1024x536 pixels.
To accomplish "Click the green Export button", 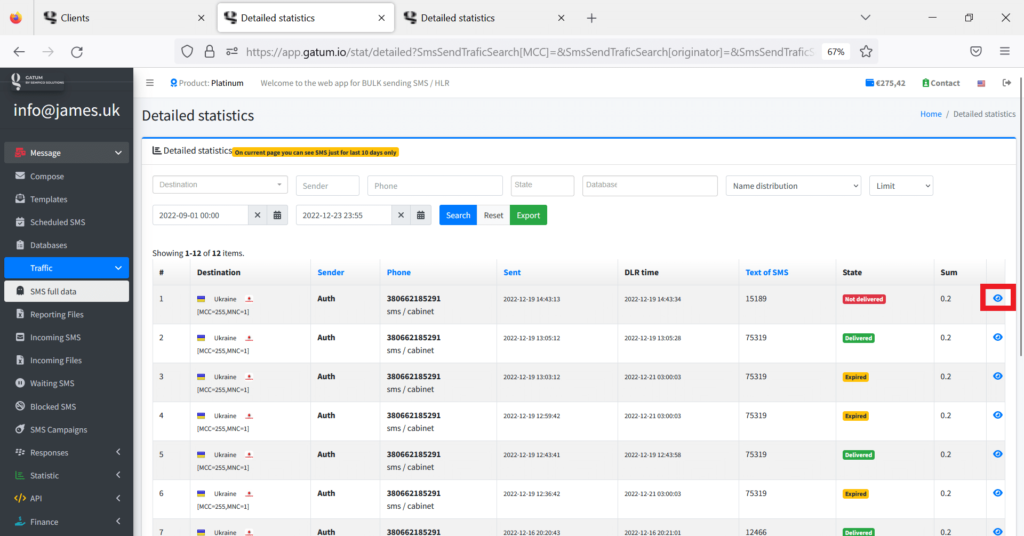I will [x=528, y=215].
